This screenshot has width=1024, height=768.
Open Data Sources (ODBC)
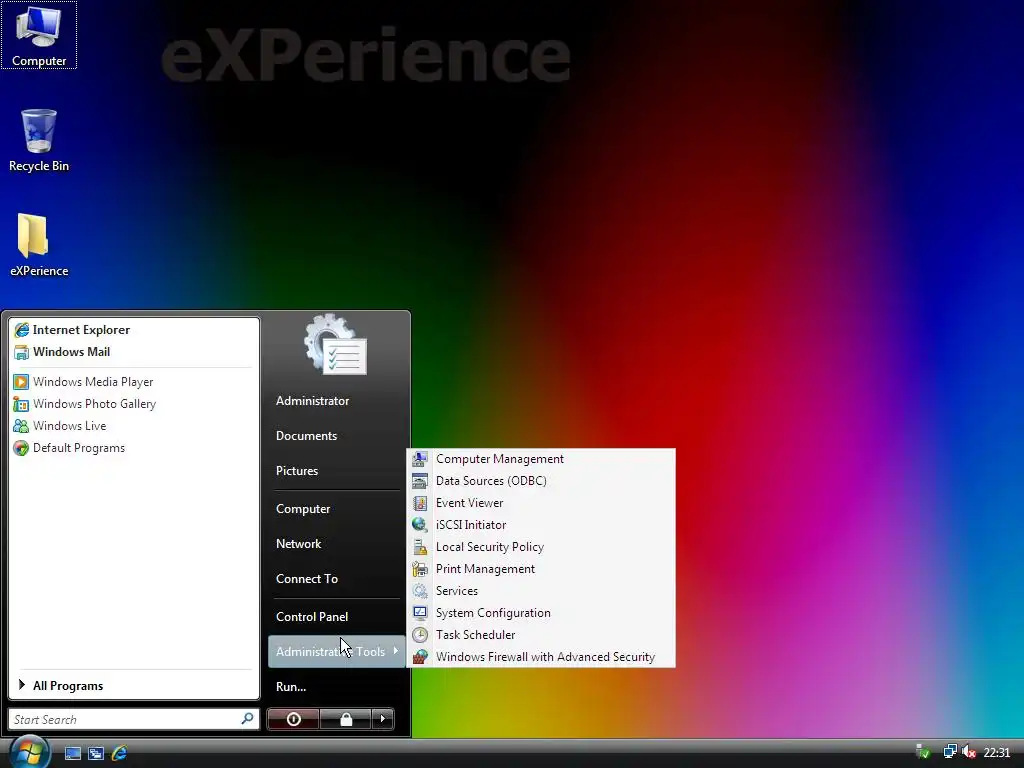coord(541,481)
